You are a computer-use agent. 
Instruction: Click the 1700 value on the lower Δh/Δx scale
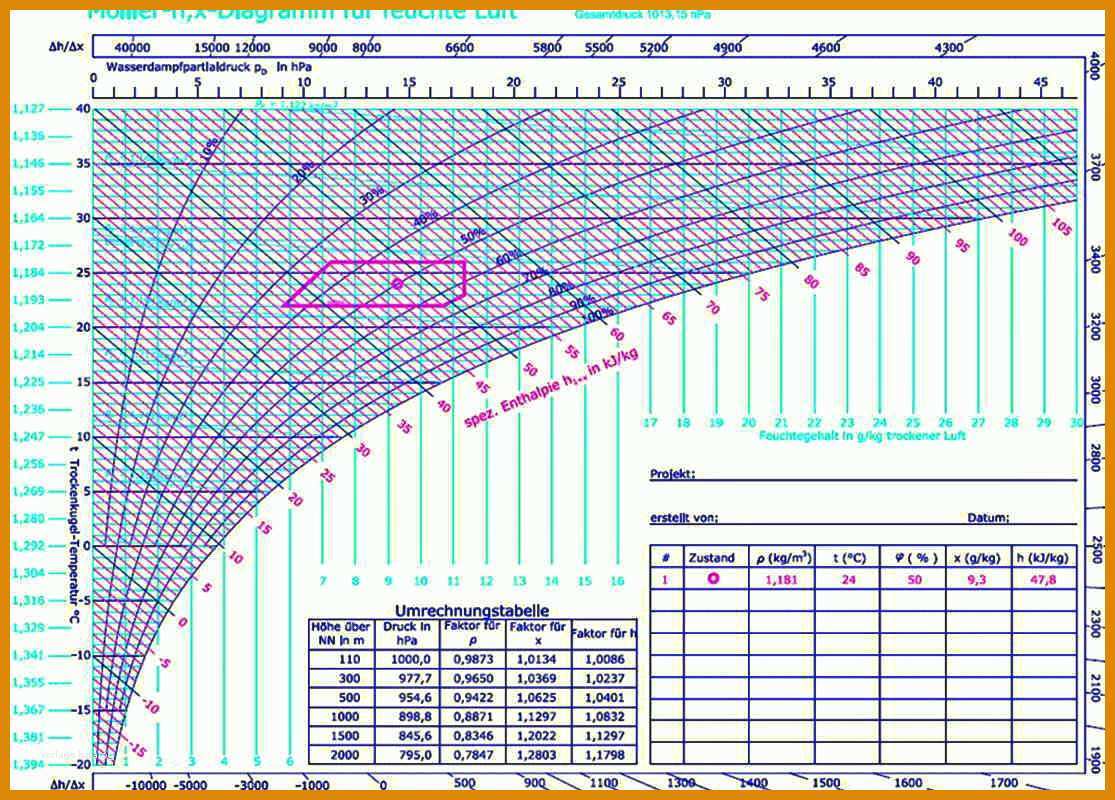pyautogui.click(x=1004, y=783)
